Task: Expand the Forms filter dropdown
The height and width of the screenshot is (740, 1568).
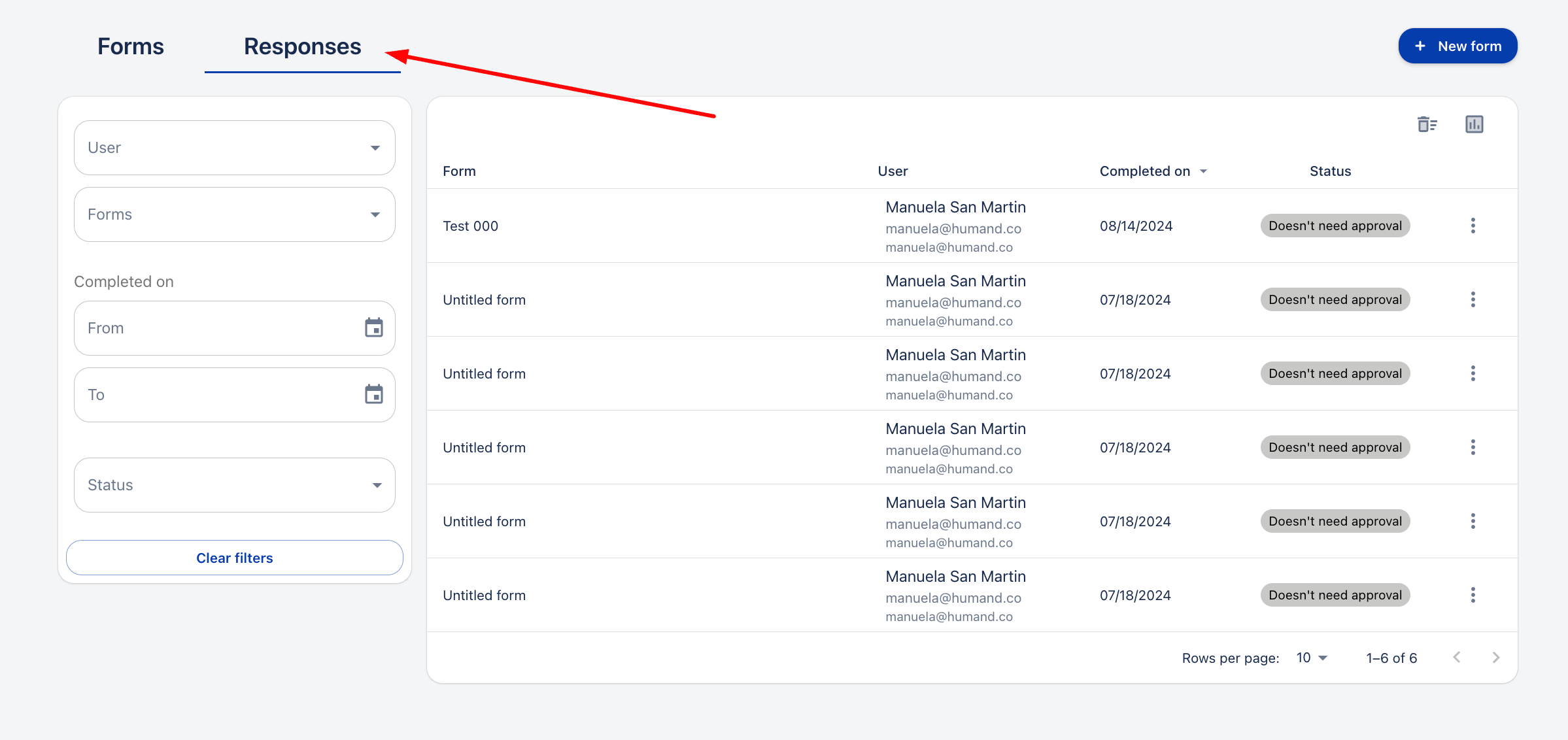Action: click(x=234, y=214)
